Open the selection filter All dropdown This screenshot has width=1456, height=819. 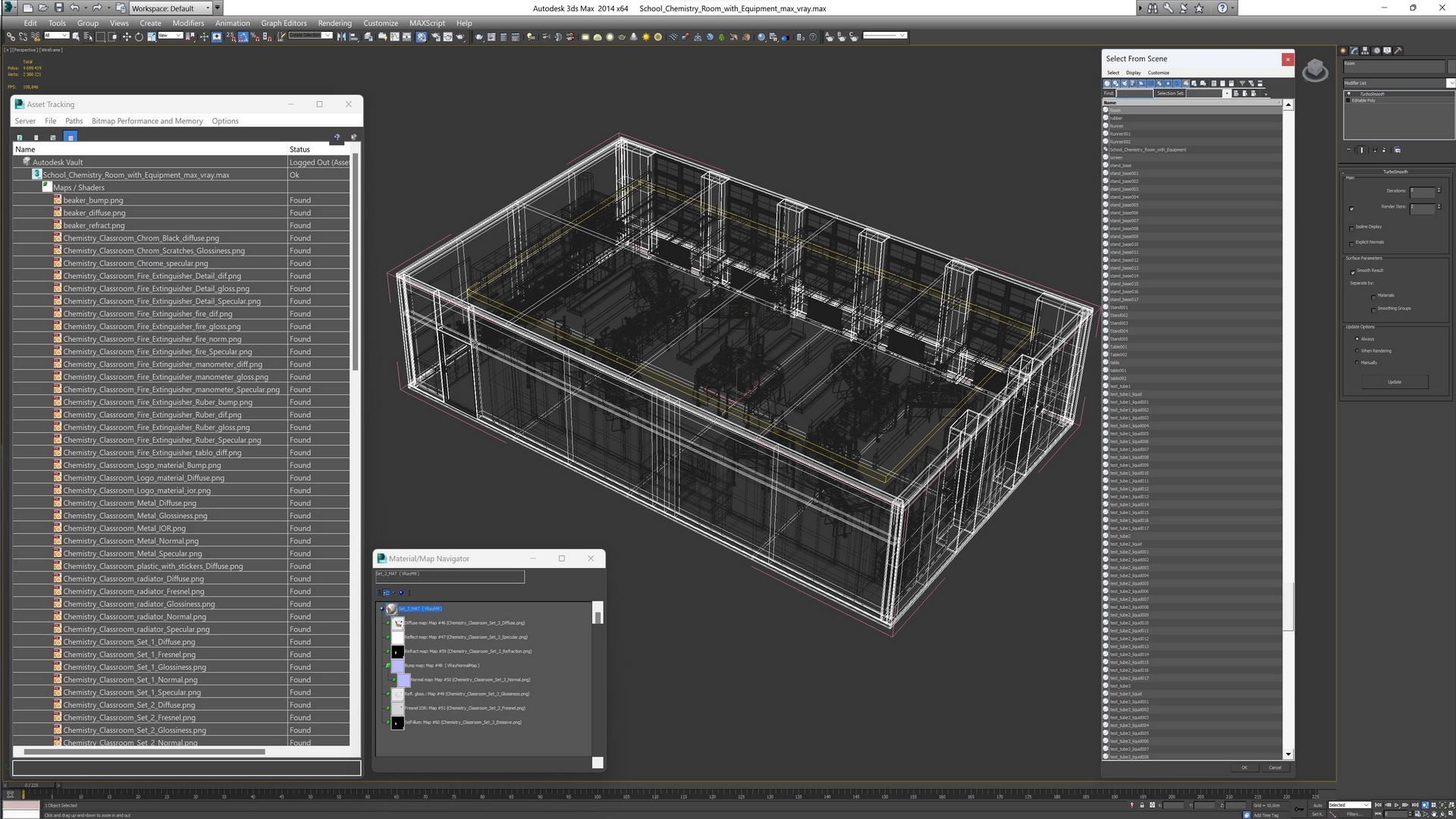(57, 36)
